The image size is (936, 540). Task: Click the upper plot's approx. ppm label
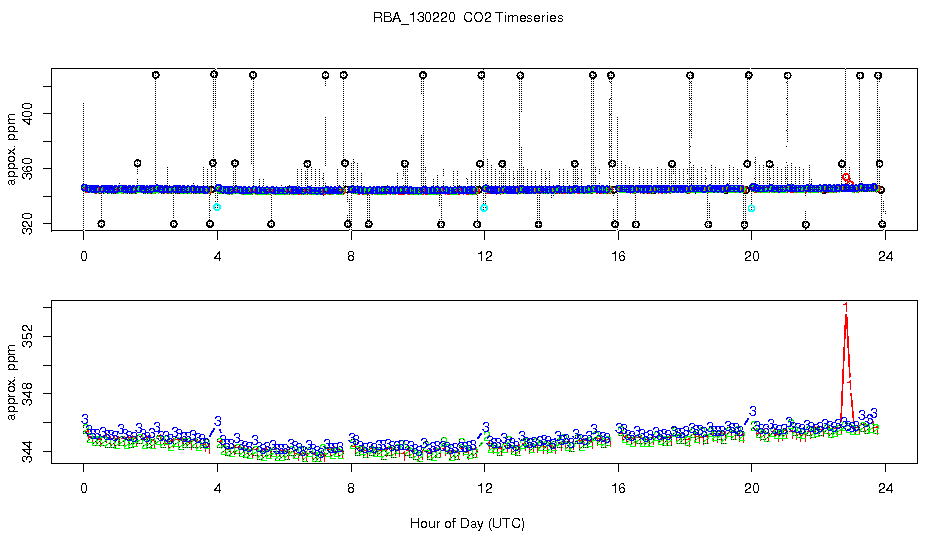pyautogui.click(x=11, y=149)
